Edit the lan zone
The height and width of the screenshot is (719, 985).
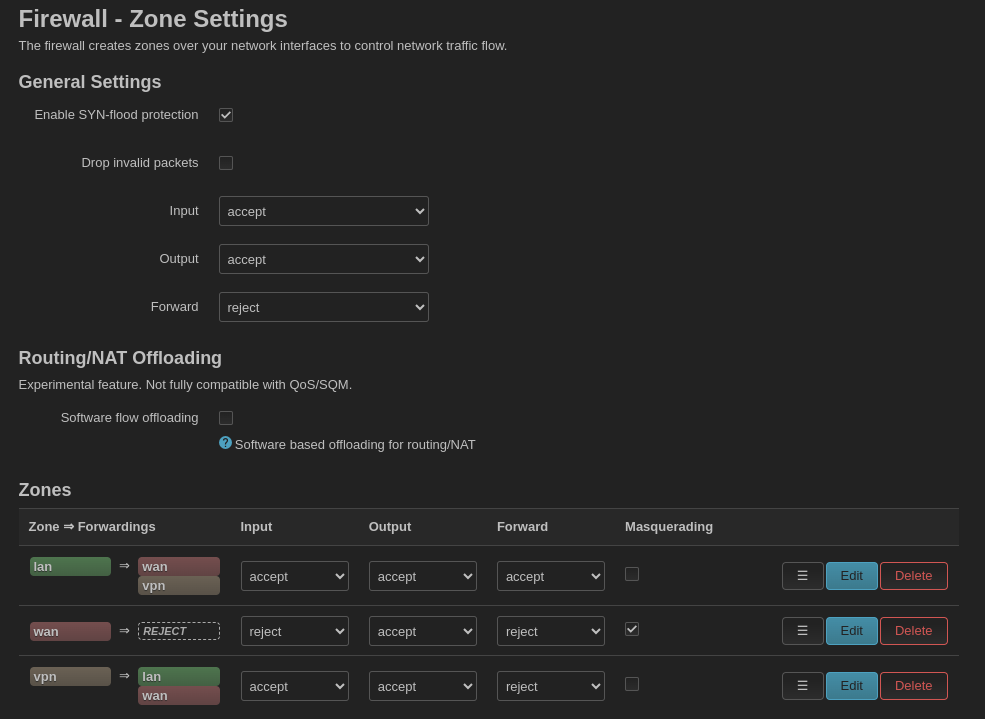tap(851, 576)
